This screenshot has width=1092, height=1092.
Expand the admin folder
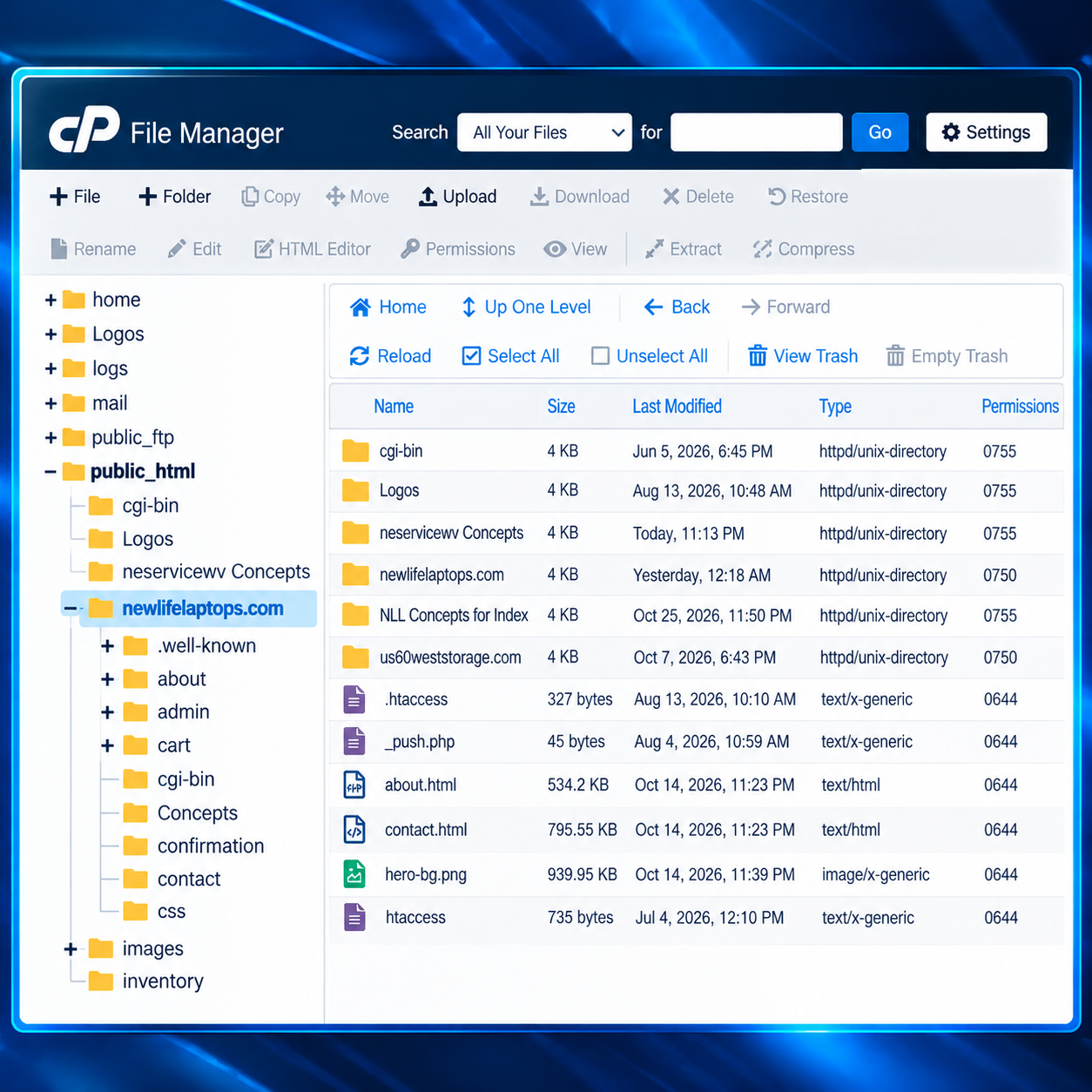[x=107, y=712]
